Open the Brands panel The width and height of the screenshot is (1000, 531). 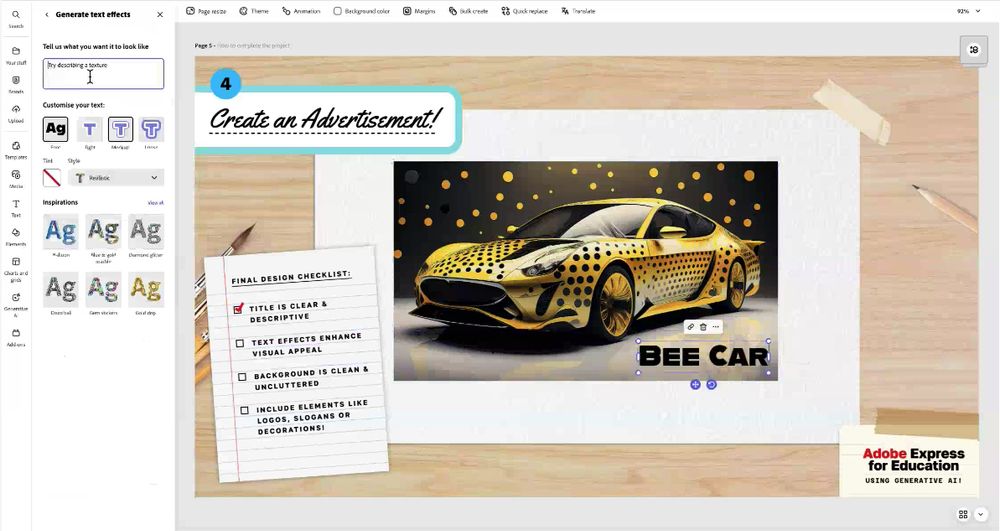point(16,85)
